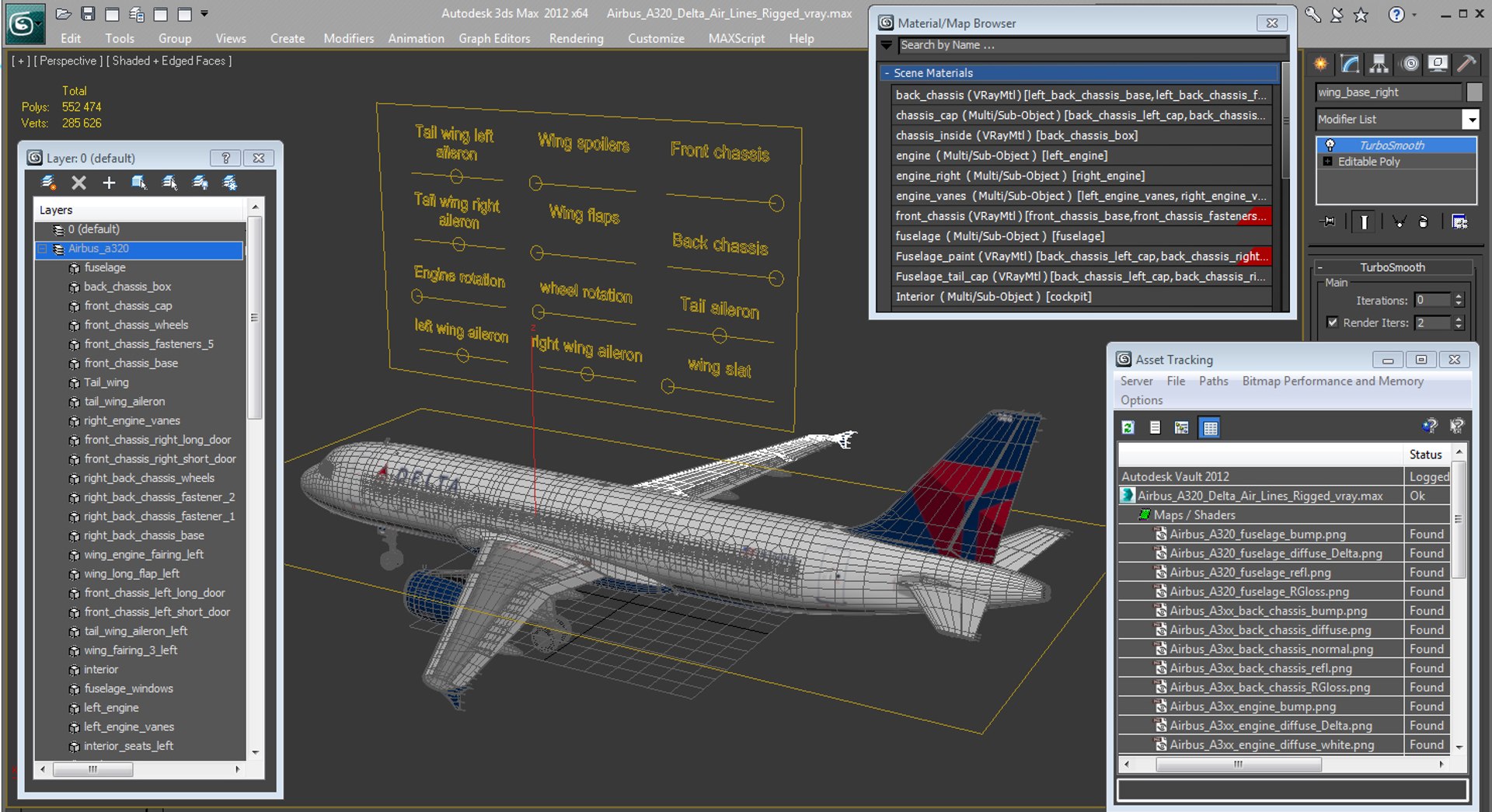
Task: Click Status Log icon in Asset Tracking
Action: click(x=1156, y=427)
